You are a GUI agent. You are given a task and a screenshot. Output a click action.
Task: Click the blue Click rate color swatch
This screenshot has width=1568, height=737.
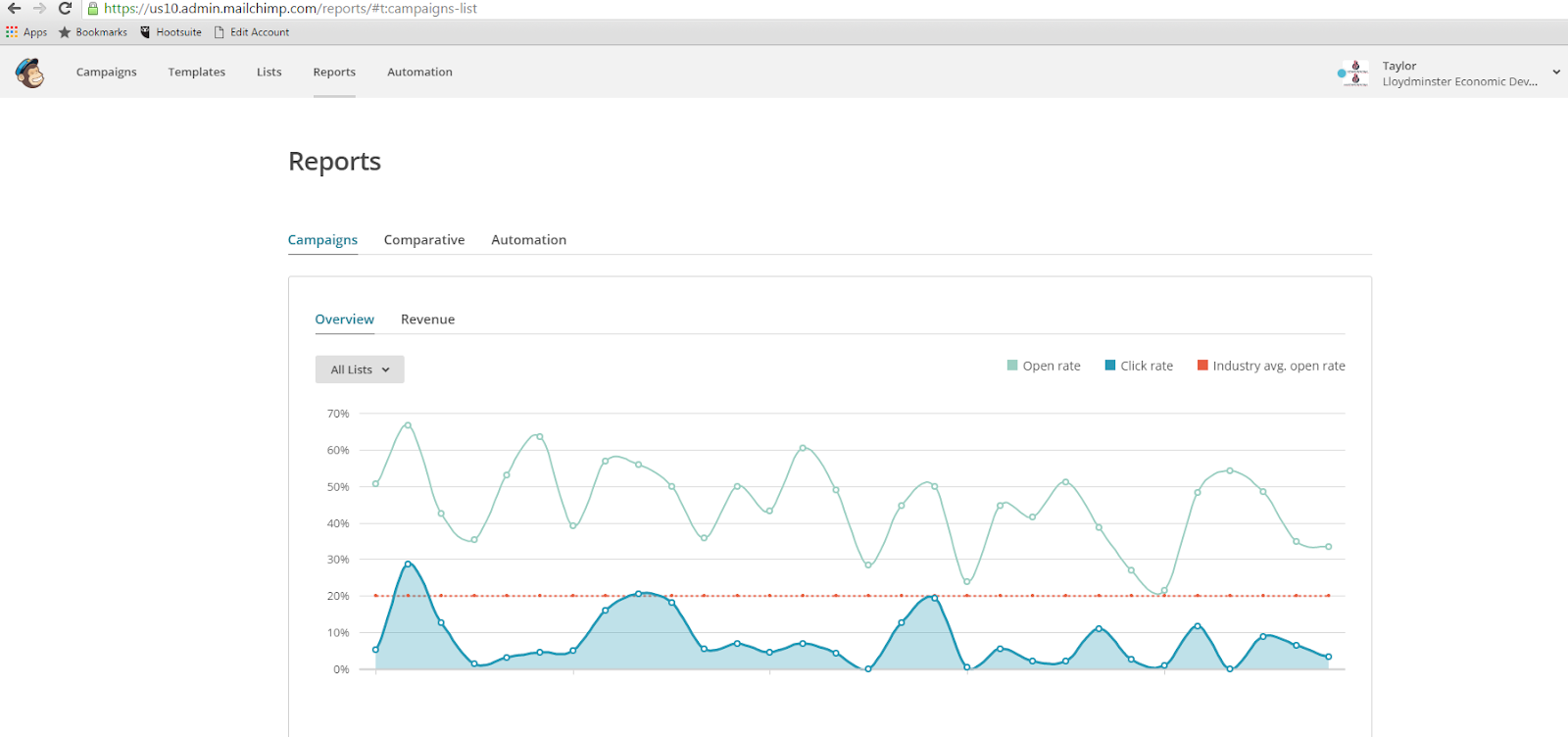1110,366
